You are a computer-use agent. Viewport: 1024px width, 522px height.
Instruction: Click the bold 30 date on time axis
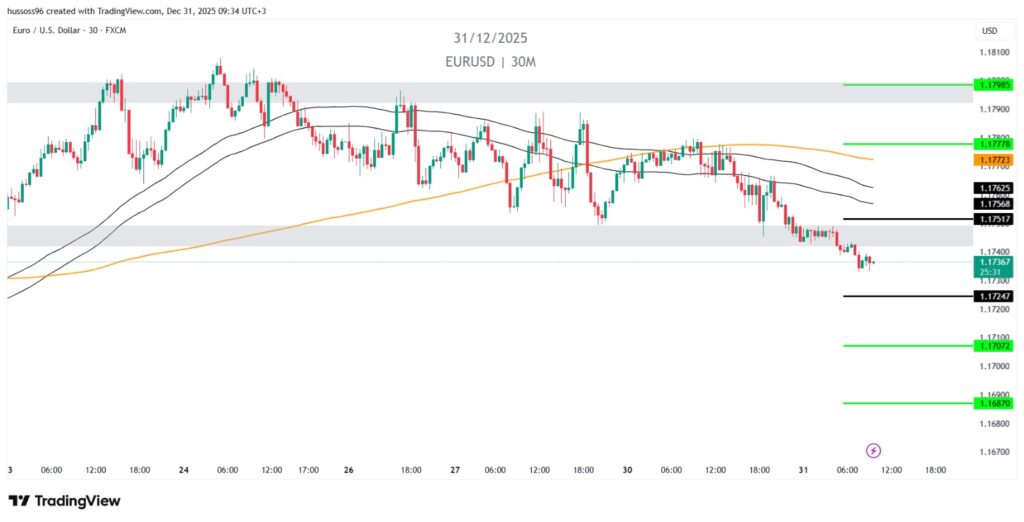click(628, 469)
